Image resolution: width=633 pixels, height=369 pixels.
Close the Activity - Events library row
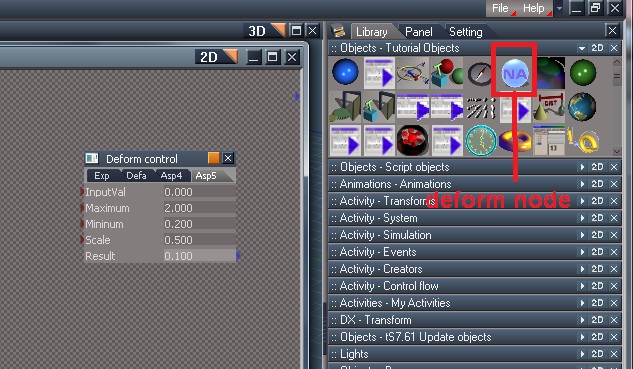pos(614,252)
